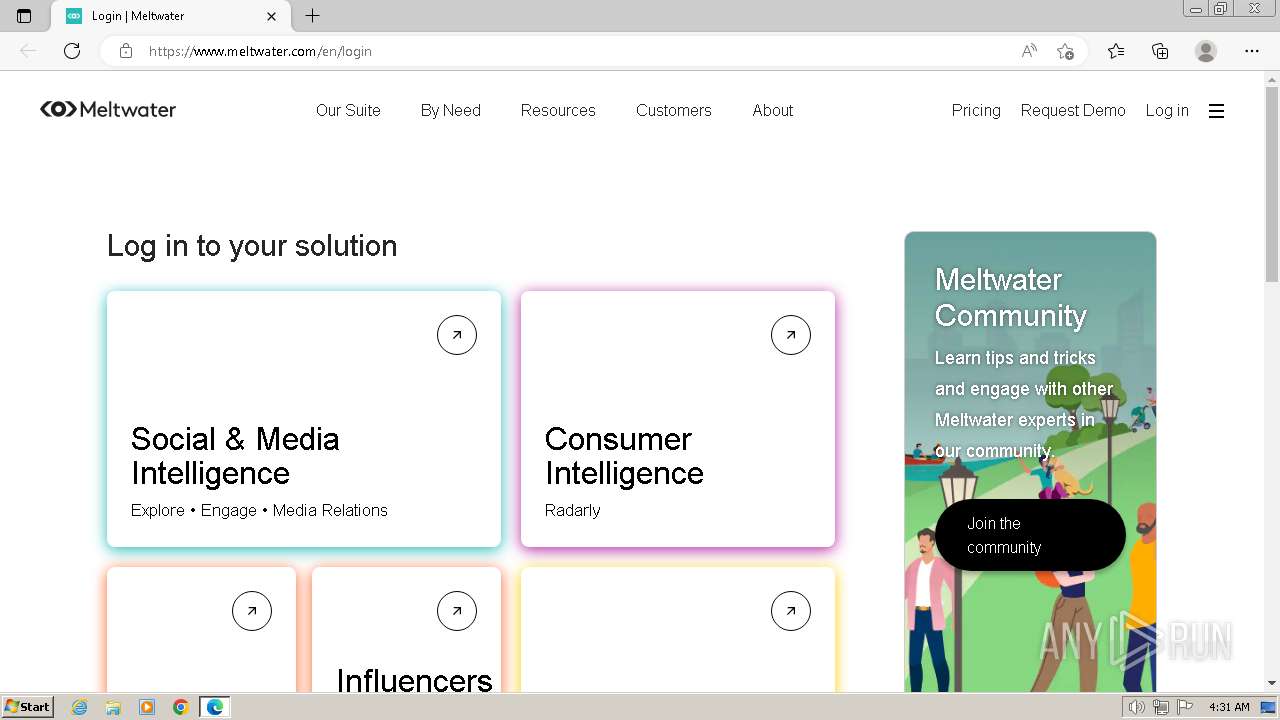Screen dimensions: 1280x720
Task: Open File Explorer from the taskbar
Action: [x=113, y=707]
